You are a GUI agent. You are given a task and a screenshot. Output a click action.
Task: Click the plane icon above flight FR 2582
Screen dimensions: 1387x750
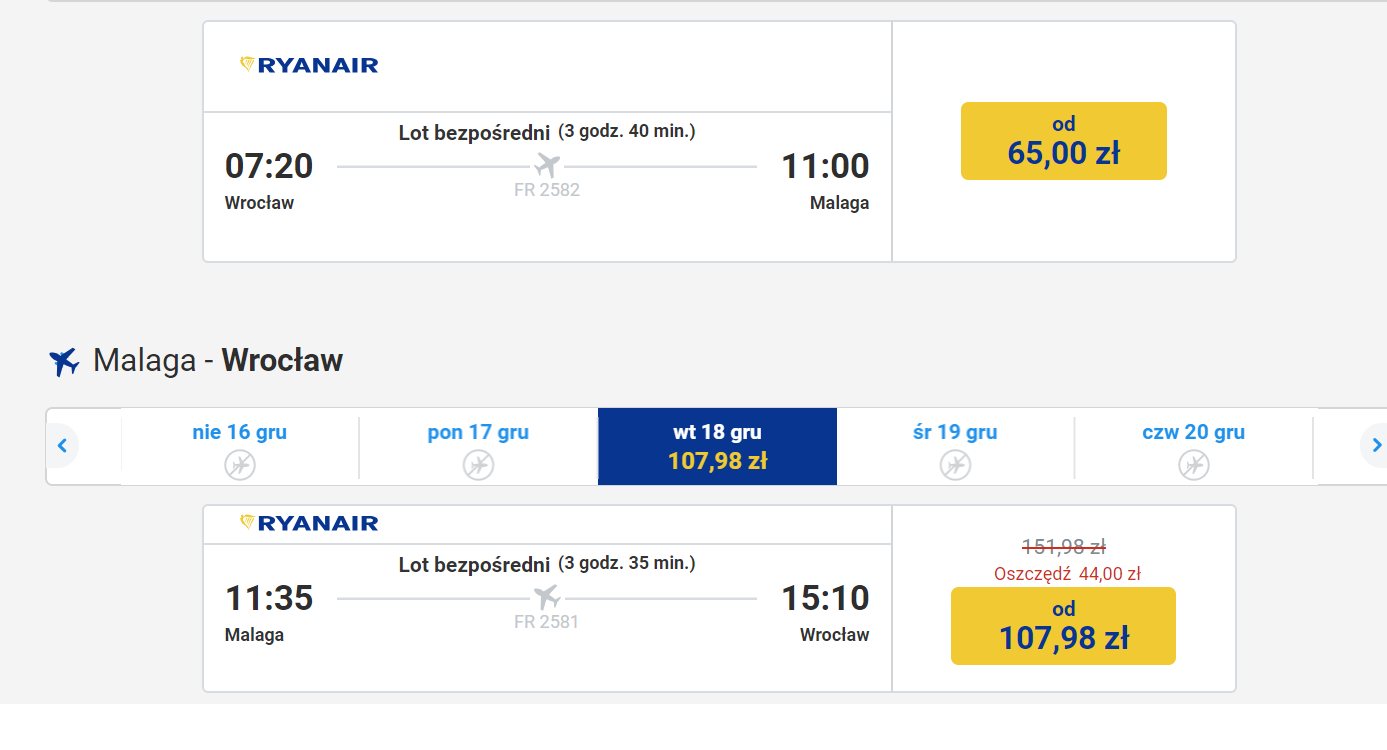pos(547,165)
